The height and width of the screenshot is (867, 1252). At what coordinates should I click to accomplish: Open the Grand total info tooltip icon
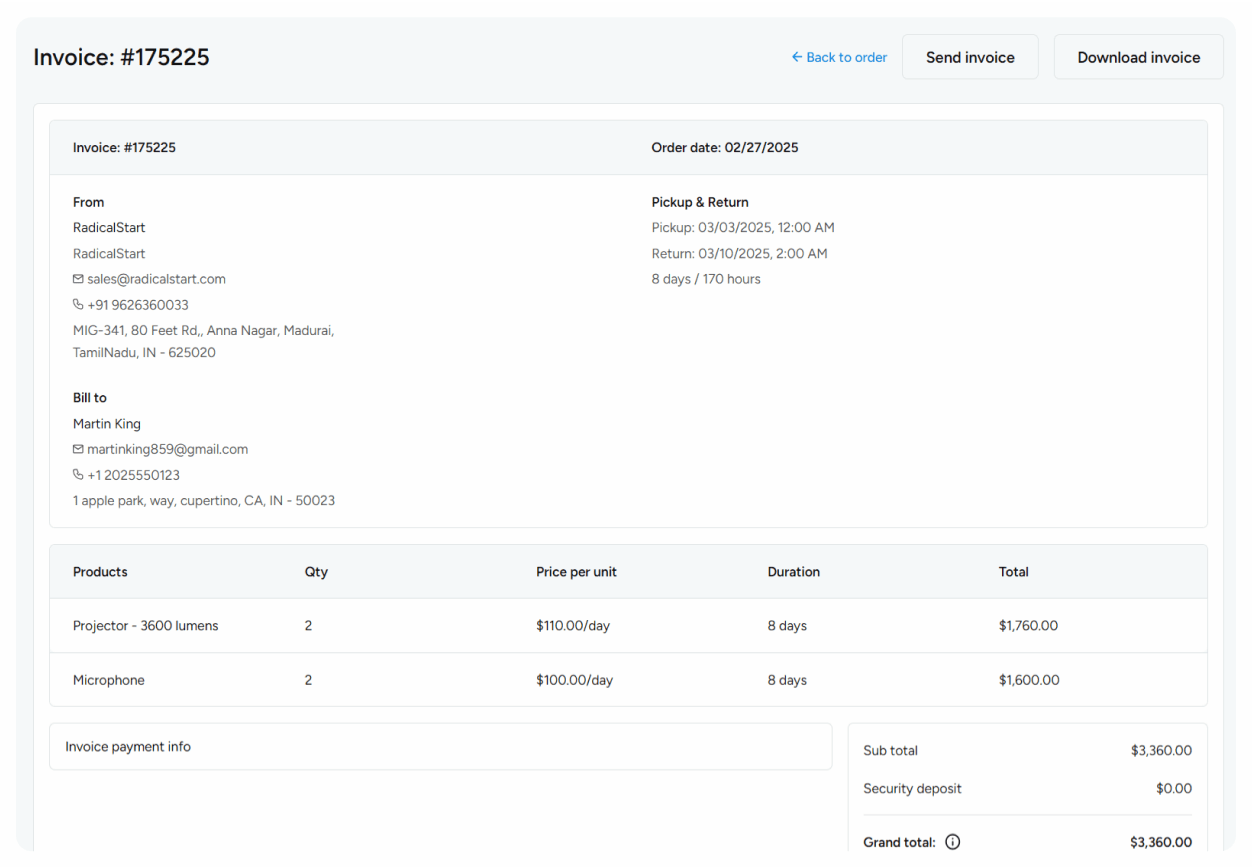coord(952,841)
